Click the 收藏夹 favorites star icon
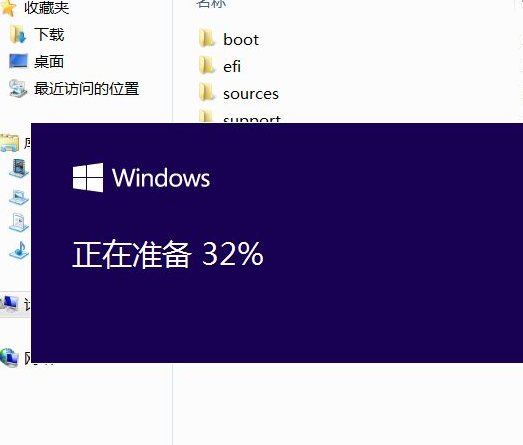The image size is (523, 445). 8,8
